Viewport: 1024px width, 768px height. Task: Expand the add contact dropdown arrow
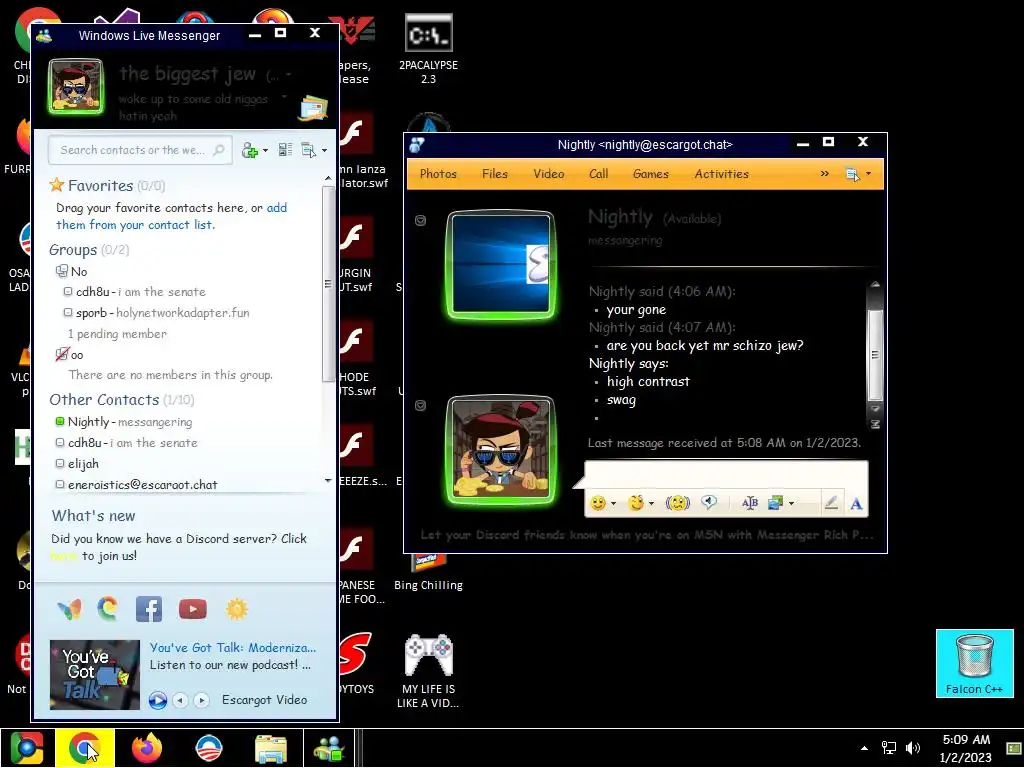point(264,151)
